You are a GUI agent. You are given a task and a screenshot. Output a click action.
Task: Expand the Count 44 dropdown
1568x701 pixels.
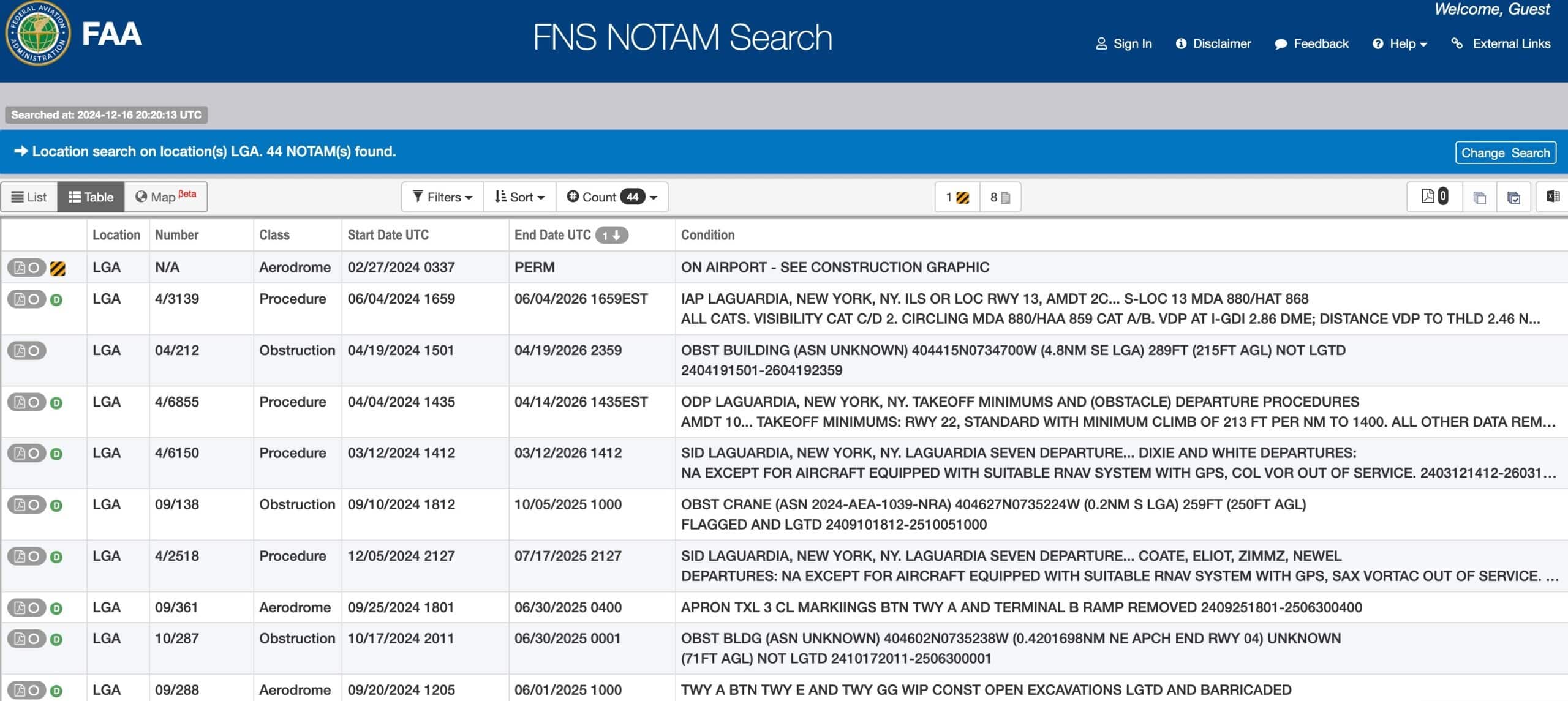point(611,197)
